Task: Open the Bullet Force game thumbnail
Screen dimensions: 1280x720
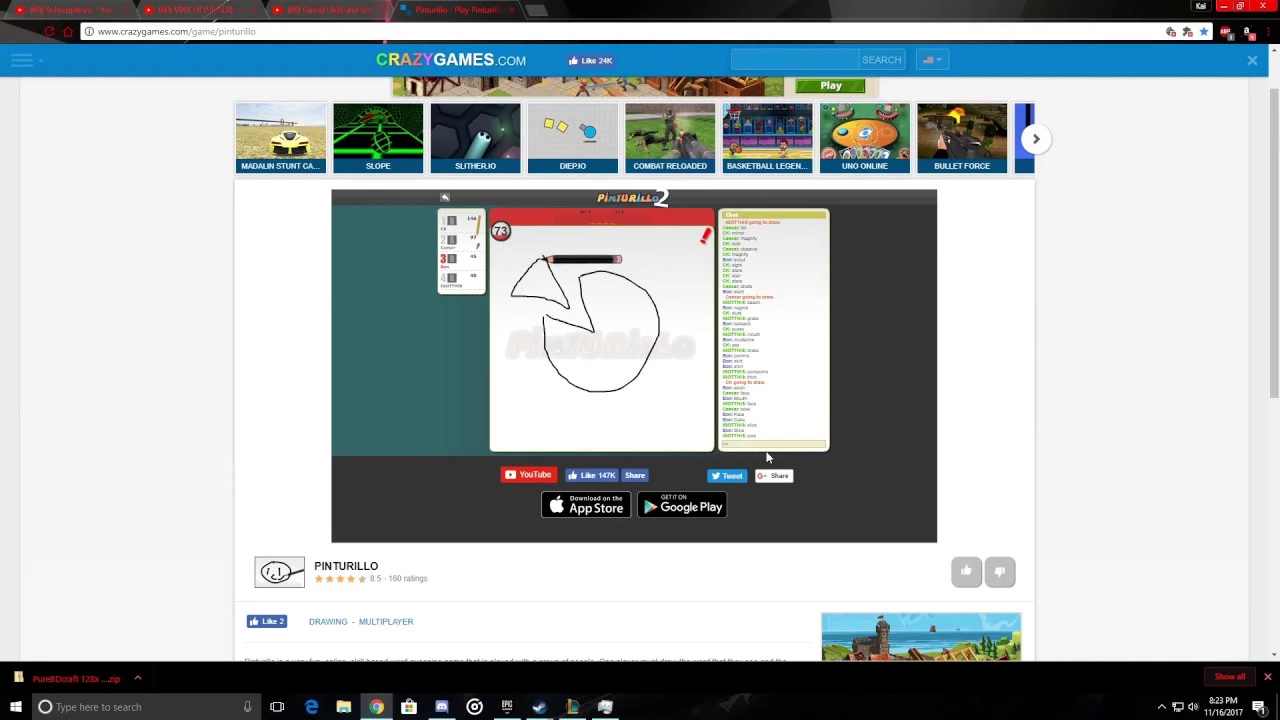Action: [x=962, y=138]
